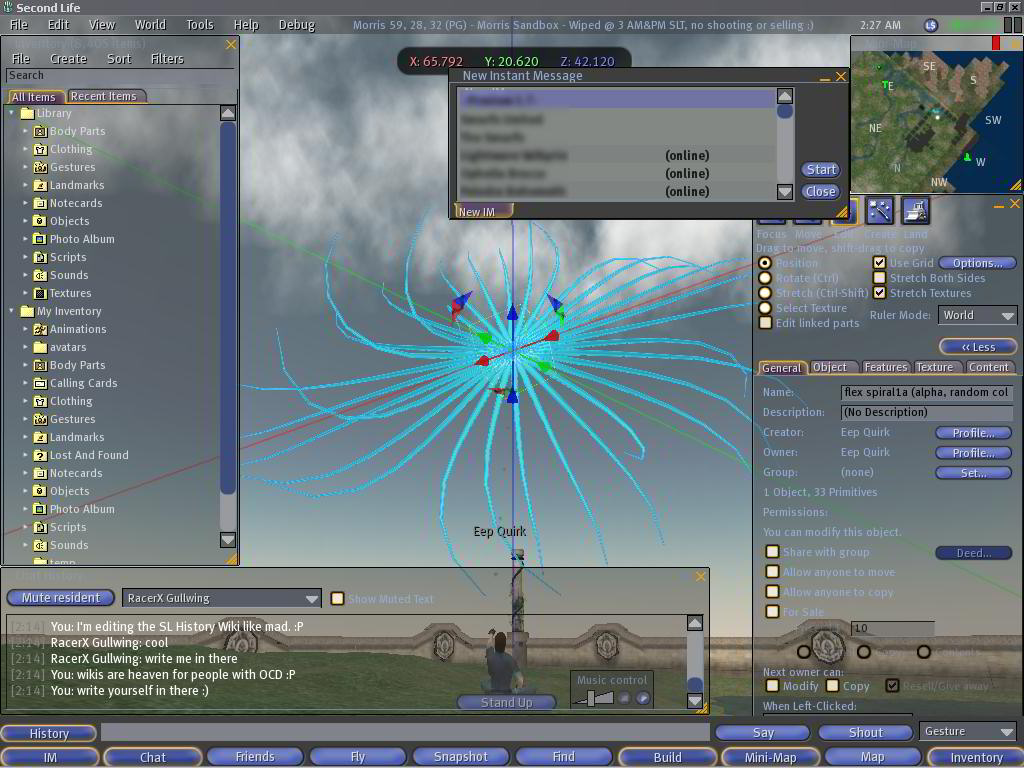1024x768 pixels.
Task: Adjust the music volume slider
Action: 592,698
